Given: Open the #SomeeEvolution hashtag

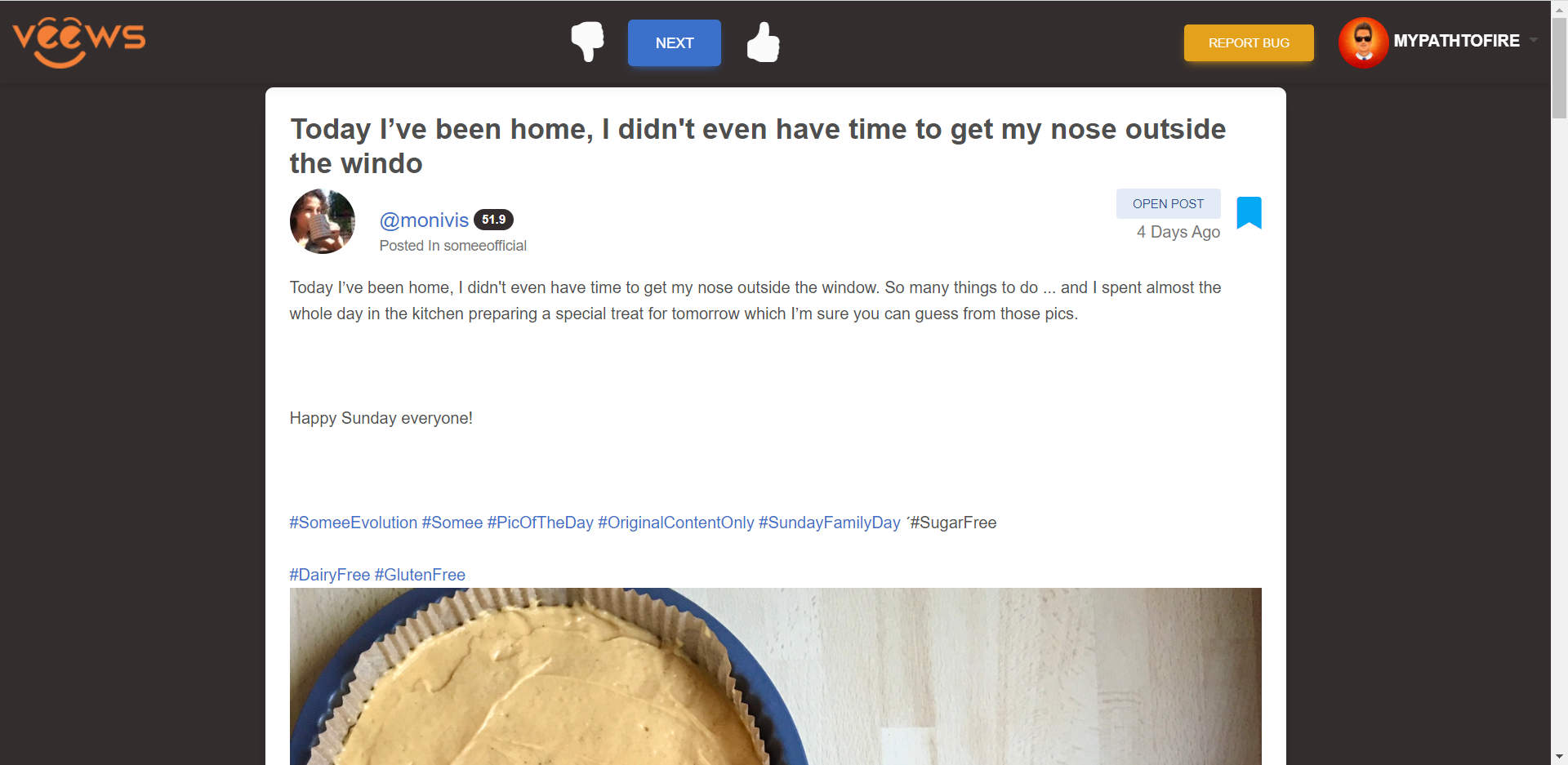Looking at the screenshot, I should 353,523.
